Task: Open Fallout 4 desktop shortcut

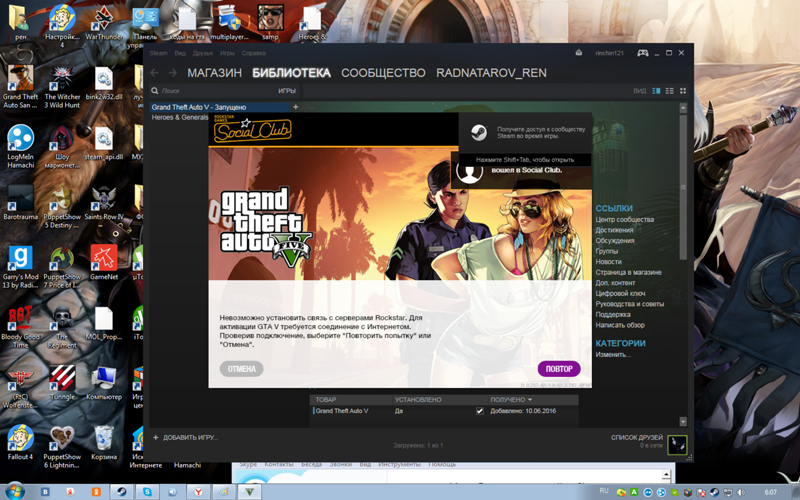Action: click(20, 442)
